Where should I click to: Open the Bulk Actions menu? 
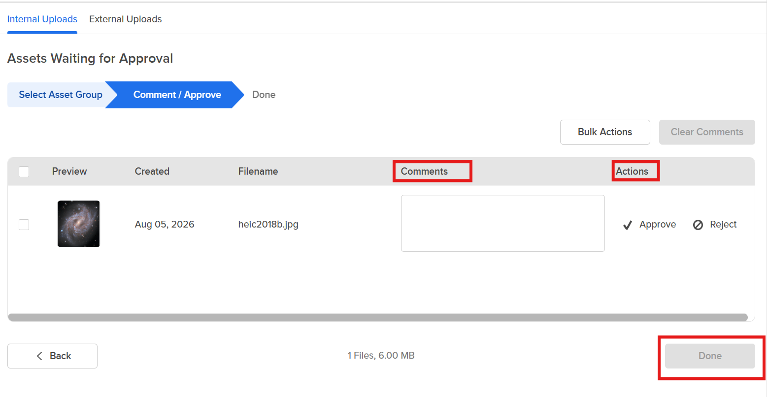pos(605,132)
